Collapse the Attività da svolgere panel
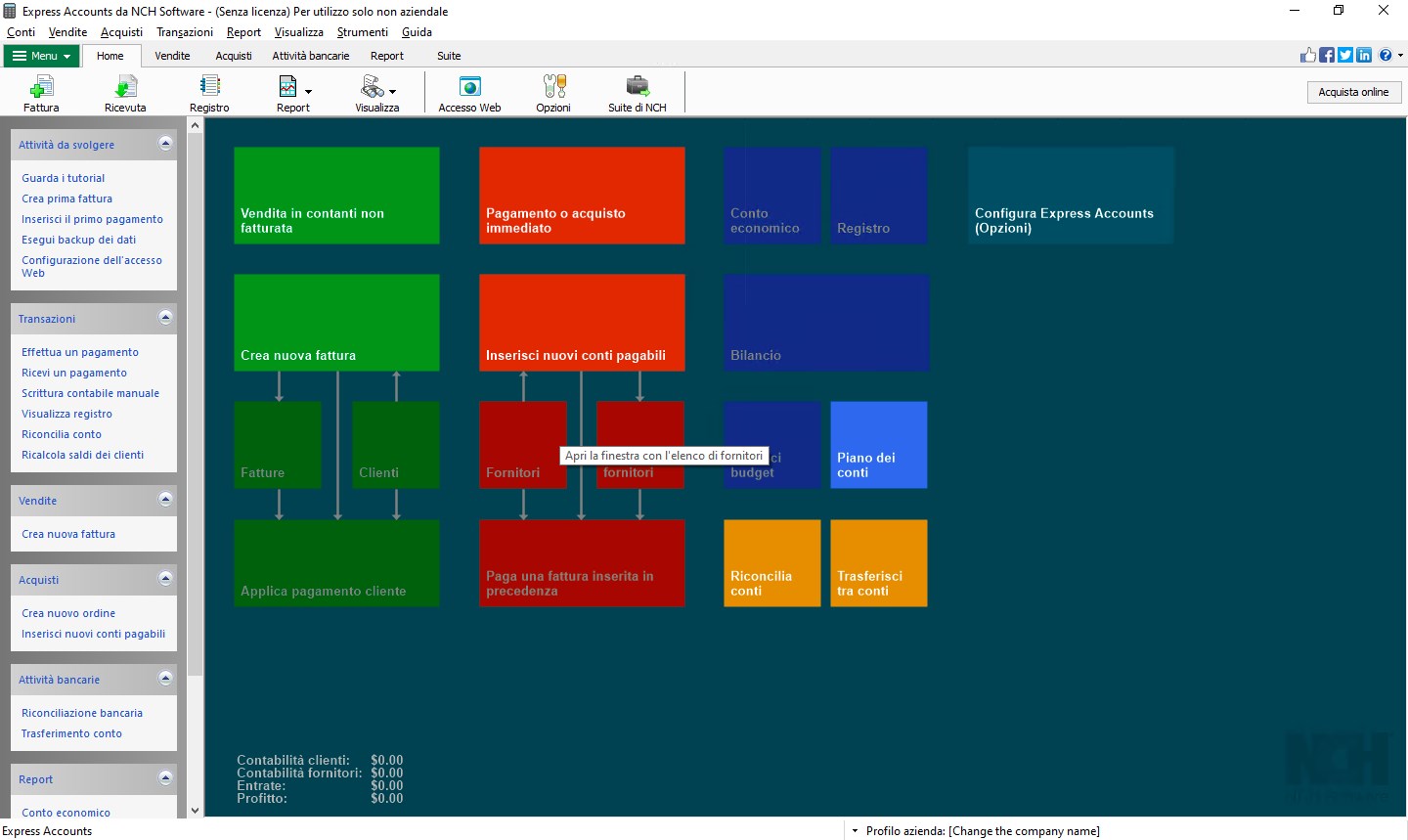 165,144
